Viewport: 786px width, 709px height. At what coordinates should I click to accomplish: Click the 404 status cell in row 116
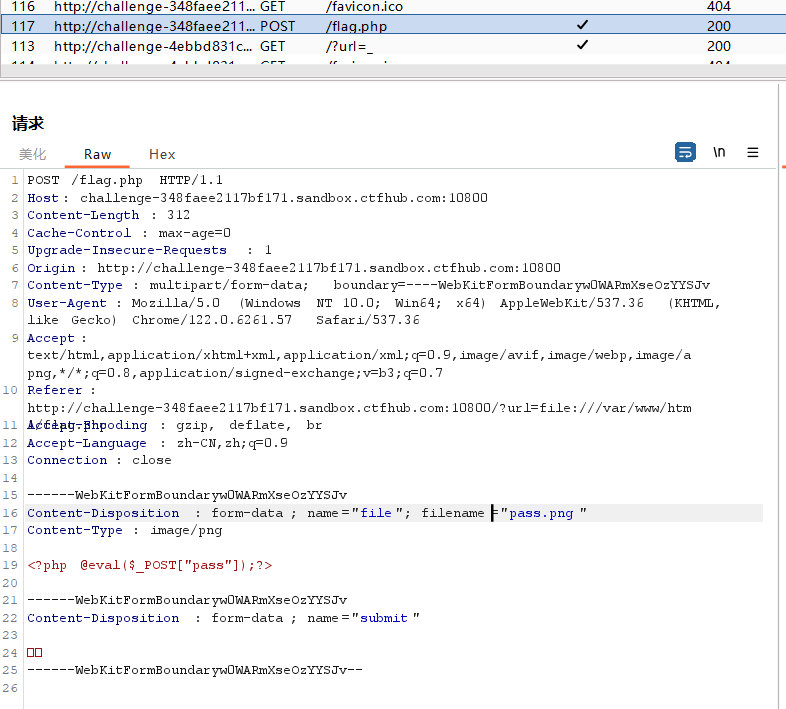pyautogui.click(x=718, y=7)
